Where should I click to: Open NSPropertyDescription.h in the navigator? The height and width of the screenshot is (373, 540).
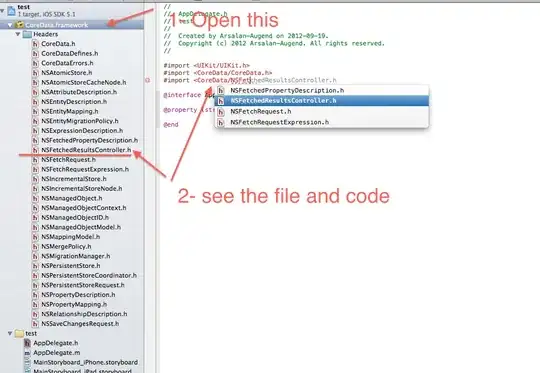click(x=78, y=294)
